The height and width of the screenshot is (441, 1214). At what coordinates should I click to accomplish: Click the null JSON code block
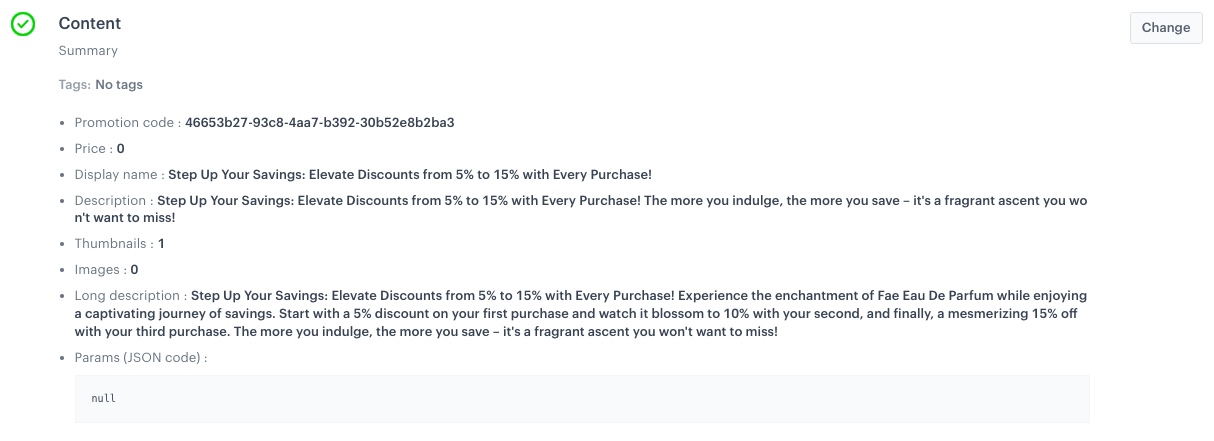click(x=581, y=398)
